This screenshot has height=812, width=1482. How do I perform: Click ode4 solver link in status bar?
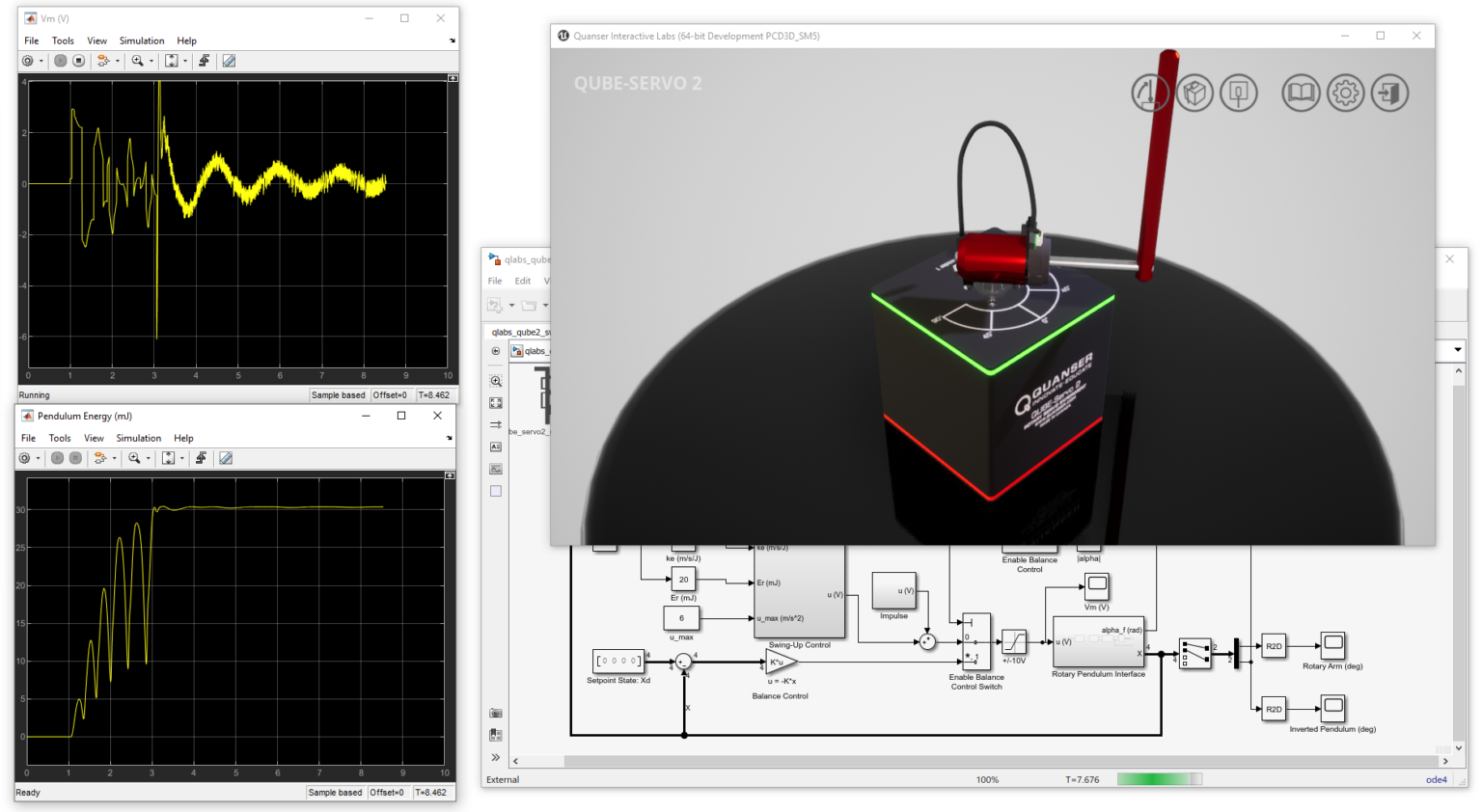tap(1437, 779)
